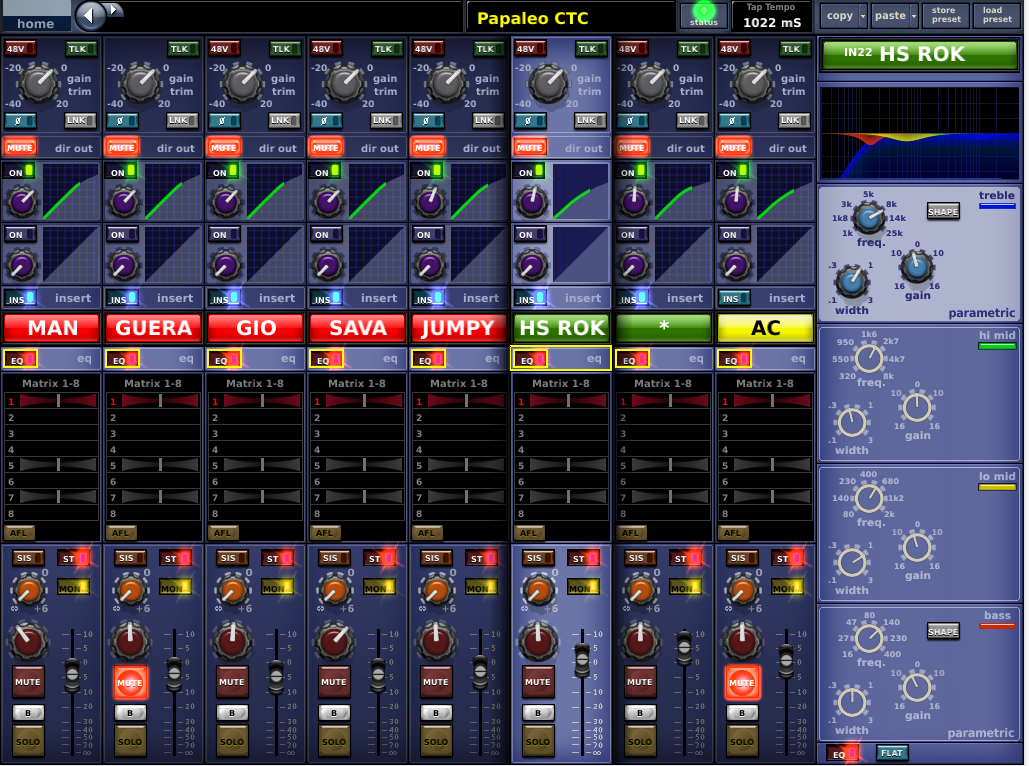Open the copy dropdown menu
Viewport: 1029px width, 766px height.
(x=843, y=15)
